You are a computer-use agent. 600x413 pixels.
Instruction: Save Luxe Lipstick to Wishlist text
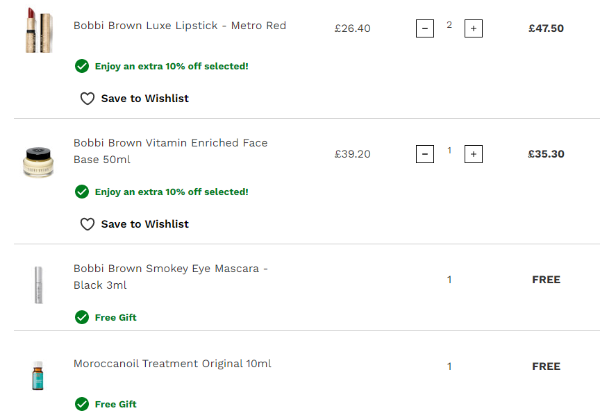click(144, 98)
